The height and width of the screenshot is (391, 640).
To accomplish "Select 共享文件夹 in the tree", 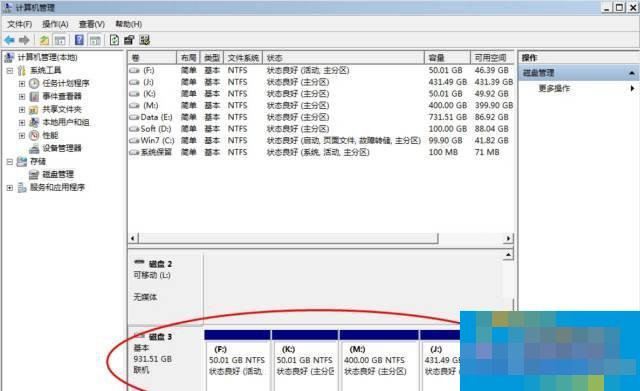I will (62, 109).
